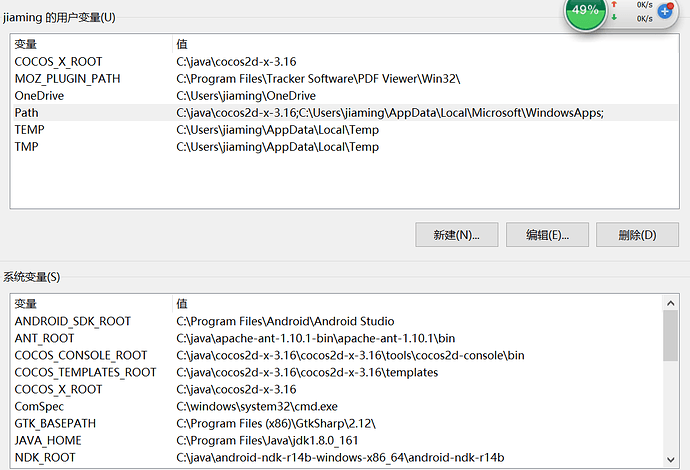Click the system variables scroll down arrow

coord(670,459)
